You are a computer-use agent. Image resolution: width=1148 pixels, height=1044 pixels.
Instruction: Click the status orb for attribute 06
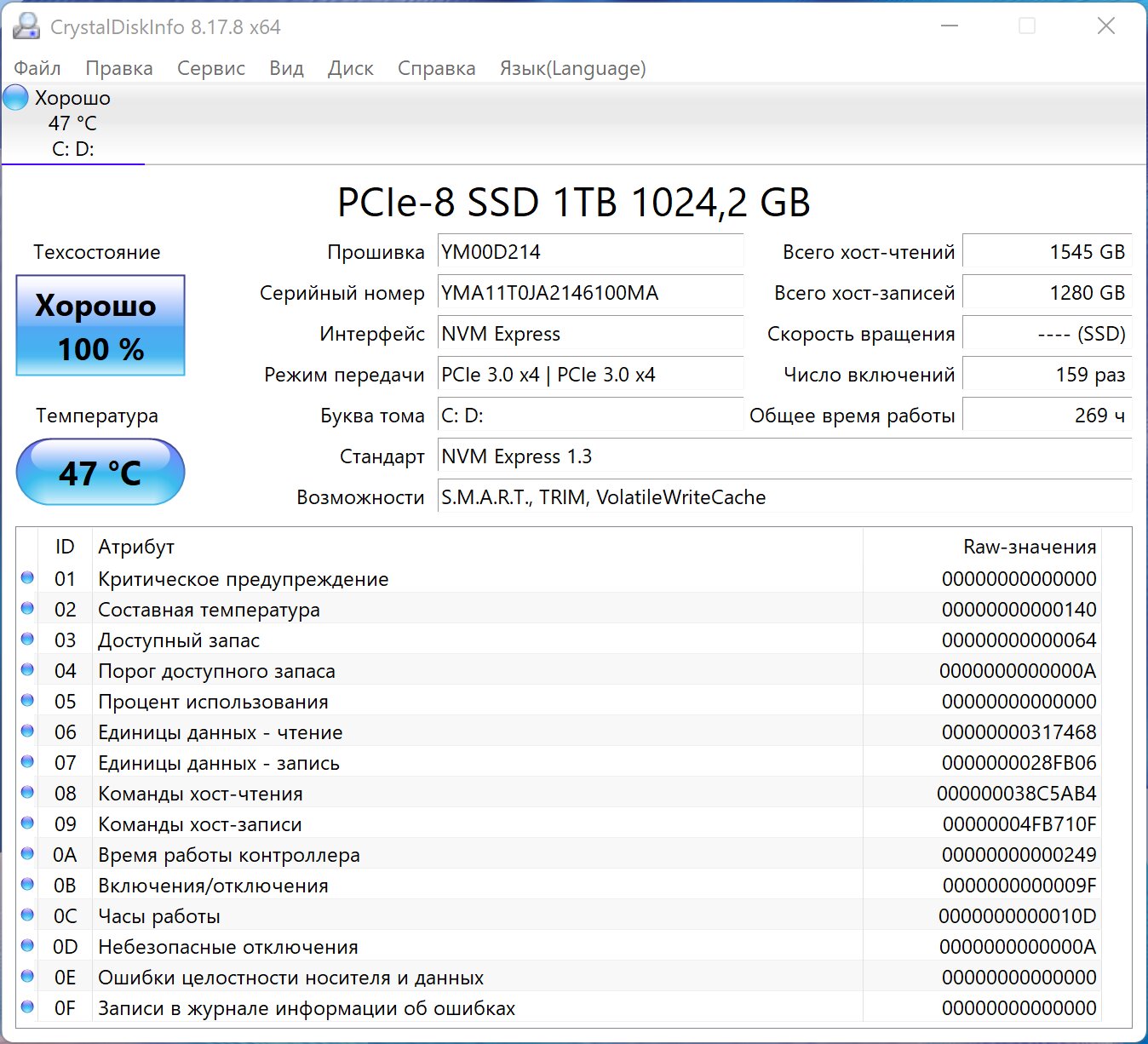pos(27,731)
